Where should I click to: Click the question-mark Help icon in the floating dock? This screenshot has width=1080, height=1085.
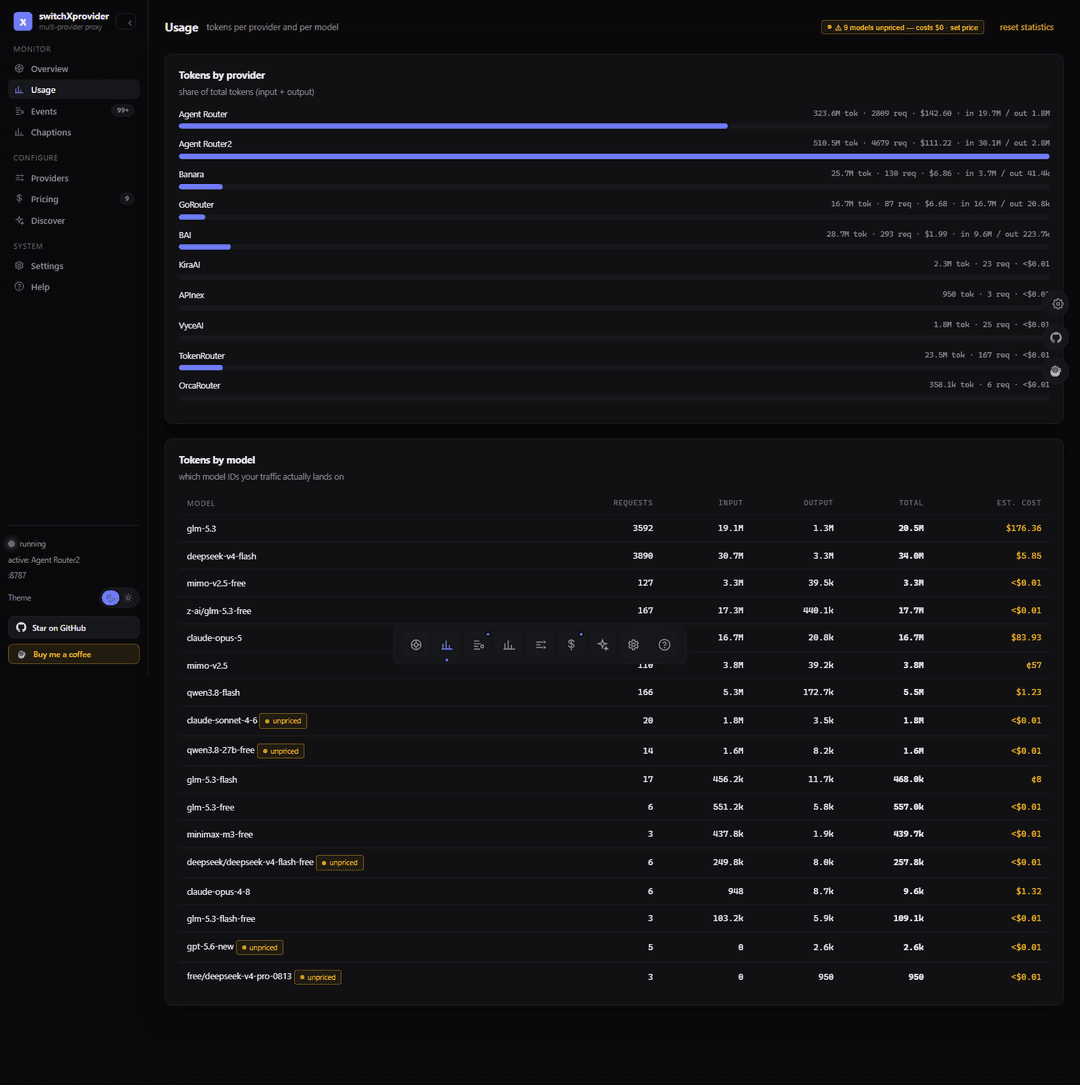tap(664, 645)
